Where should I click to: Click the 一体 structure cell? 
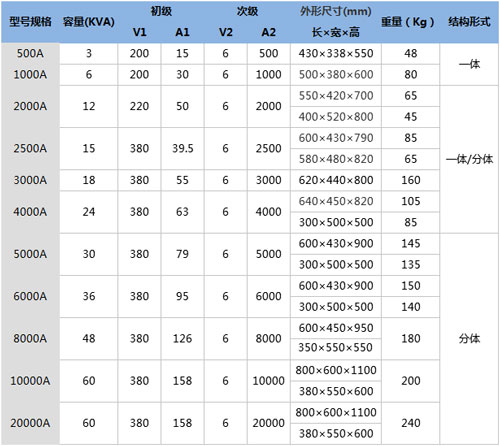(x=469, y=64)
